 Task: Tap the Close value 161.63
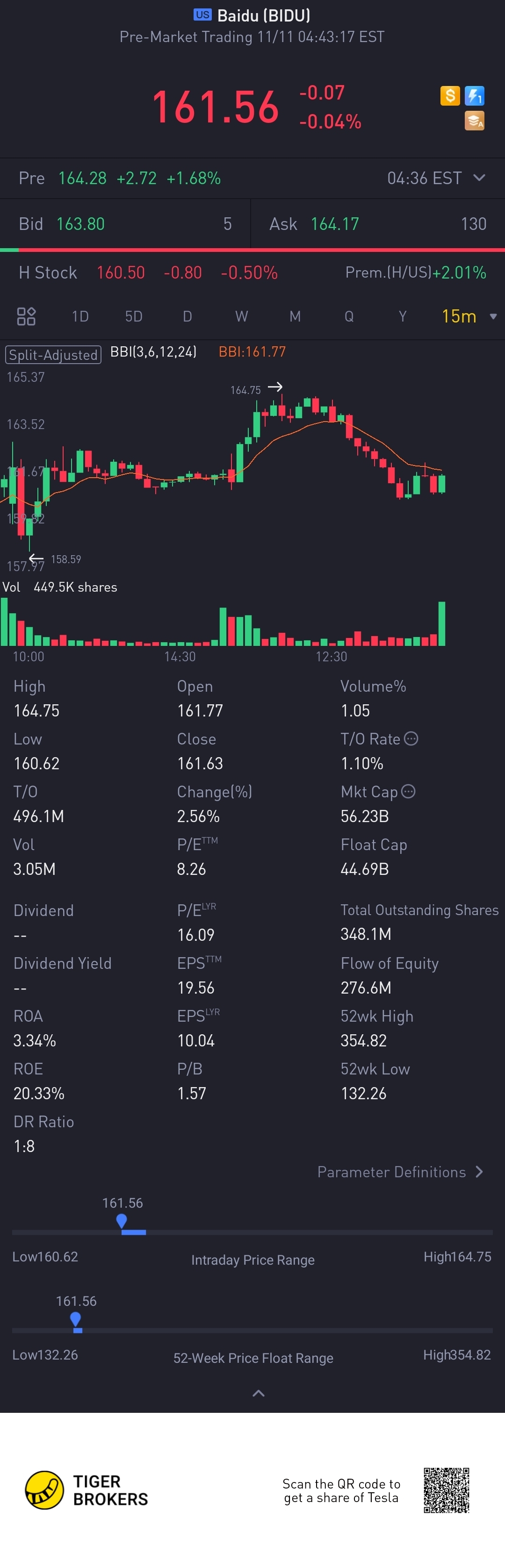(200, 763)
